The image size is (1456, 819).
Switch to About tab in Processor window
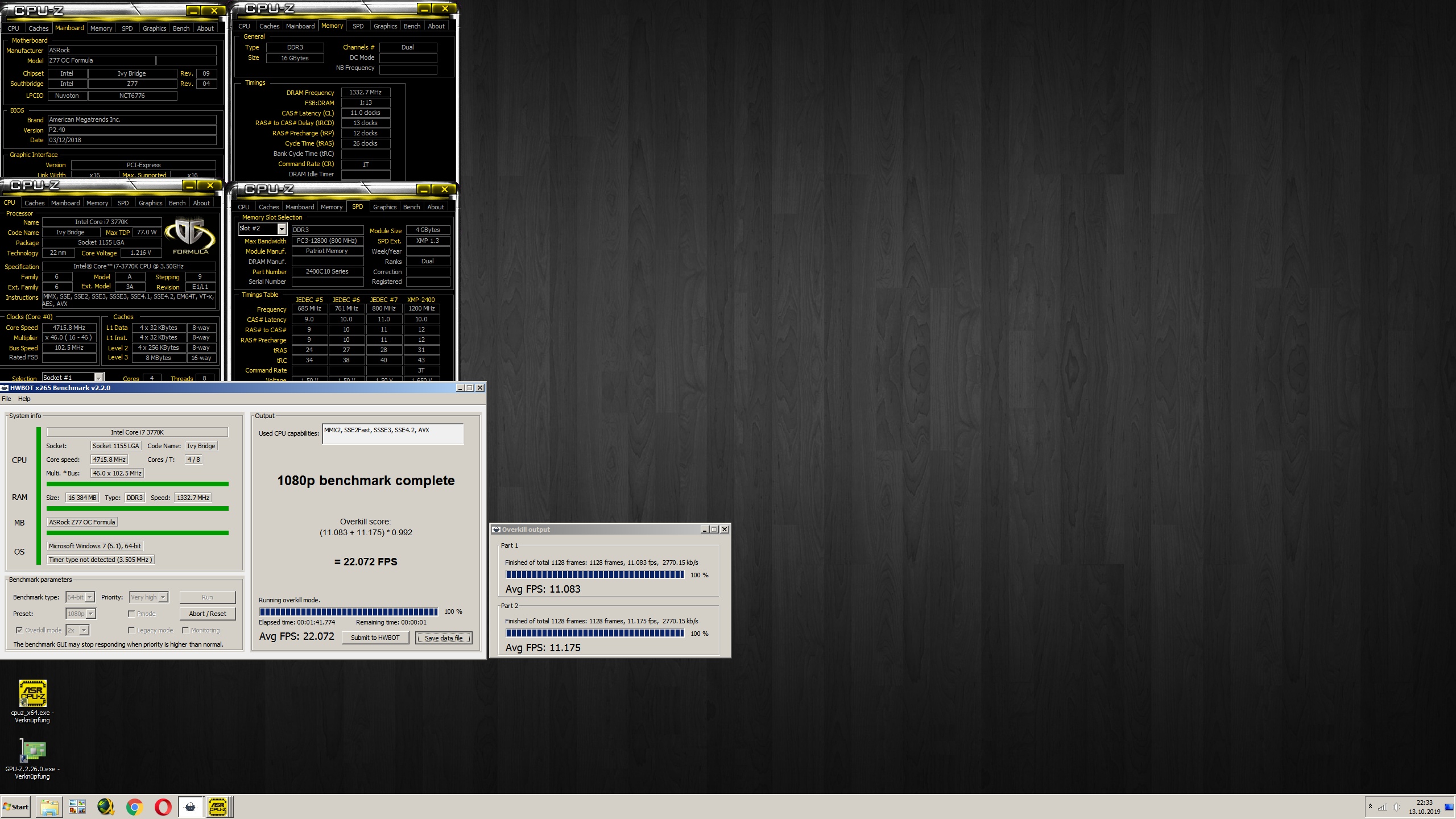pyautogui.click(x=201, y=203)
